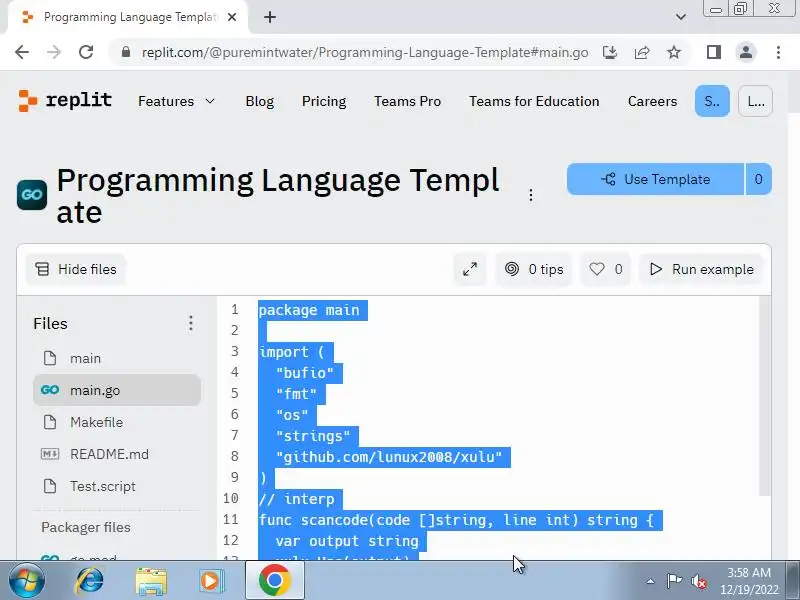800x600 pixels.
Task: Click the install app icon
Action: [610, 52]
